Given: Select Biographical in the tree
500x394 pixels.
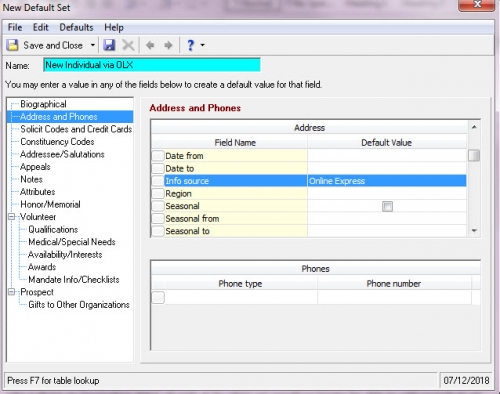Looking at the screenshot, I should point(43,104).
